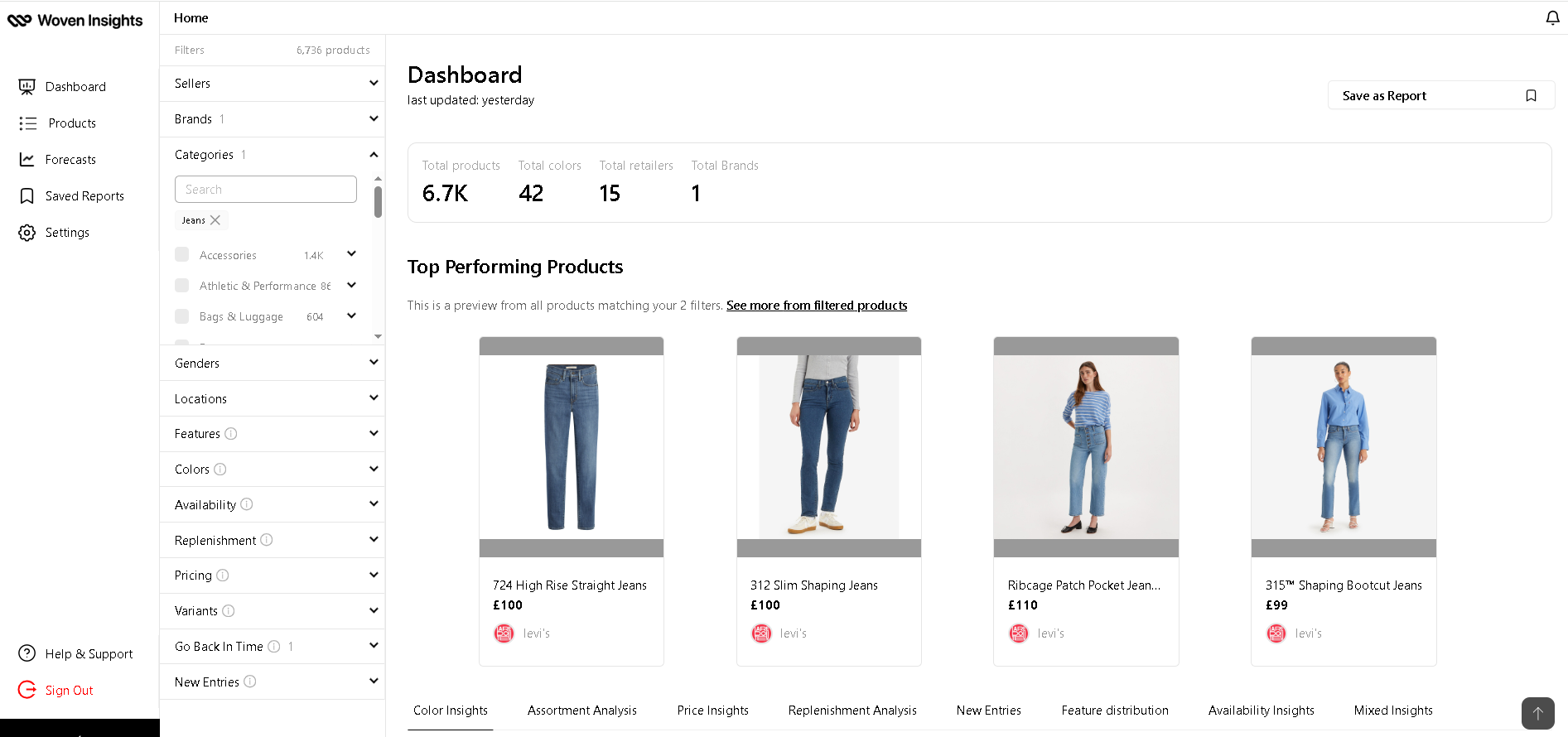Switch to New Entries tab
The image size is (1568, 737).
[x=989, y=711]
